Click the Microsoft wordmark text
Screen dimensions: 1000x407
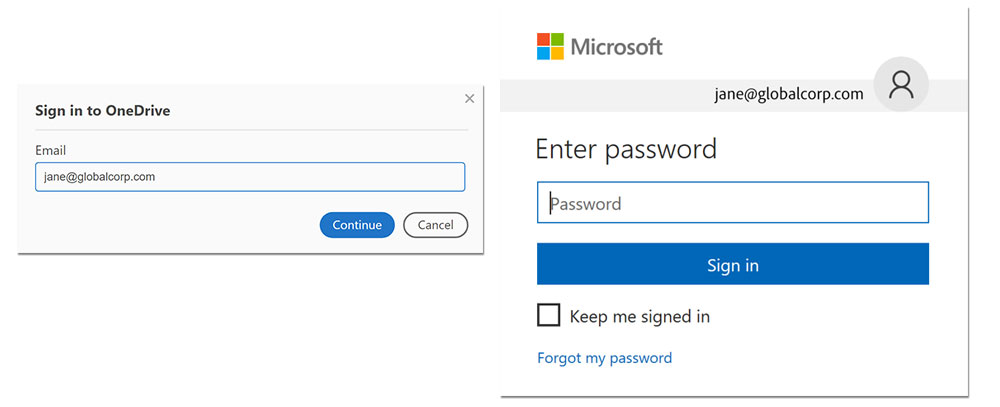tap(617, 46)
